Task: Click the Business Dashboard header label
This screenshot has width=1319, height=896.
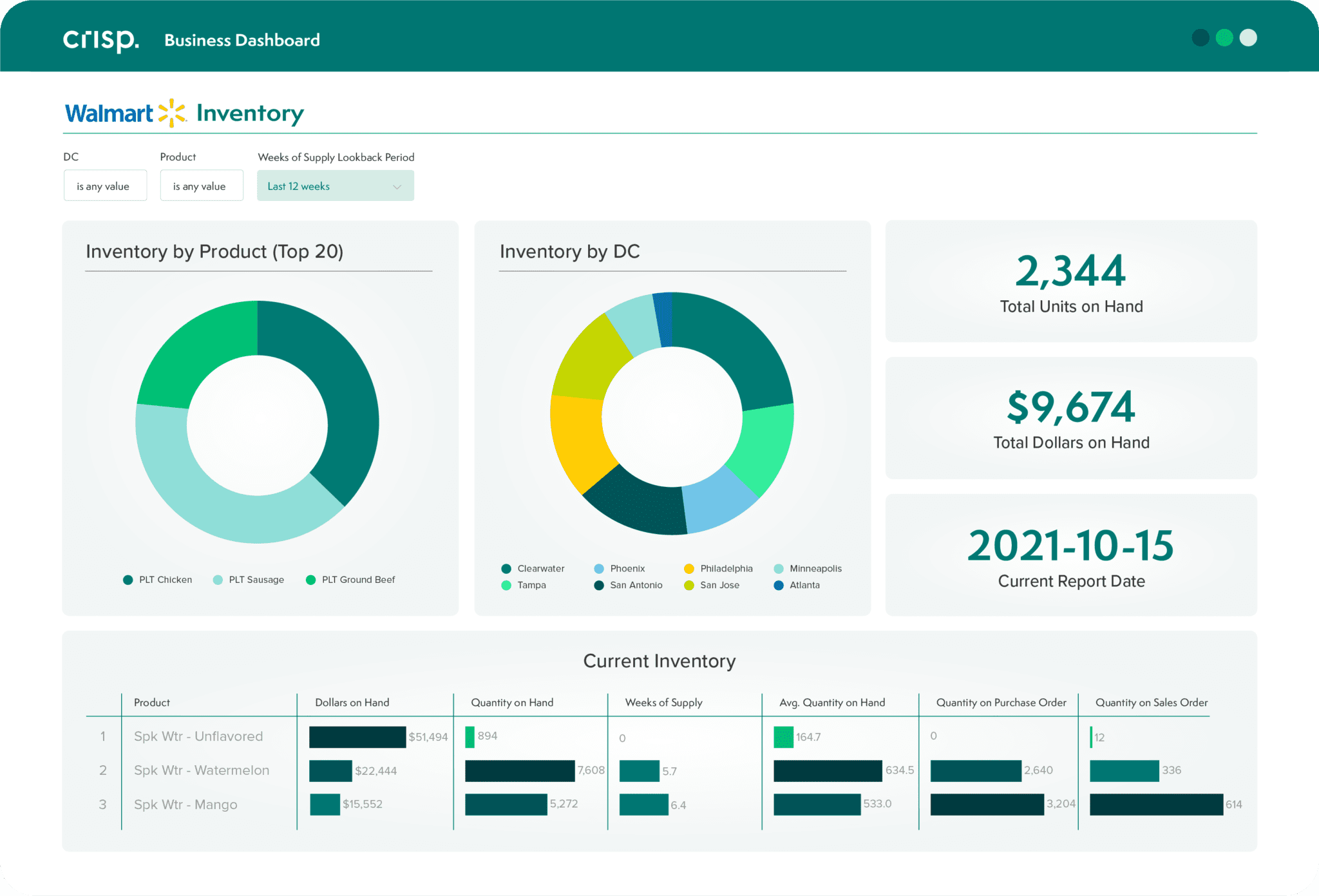Action: (242, 39)
